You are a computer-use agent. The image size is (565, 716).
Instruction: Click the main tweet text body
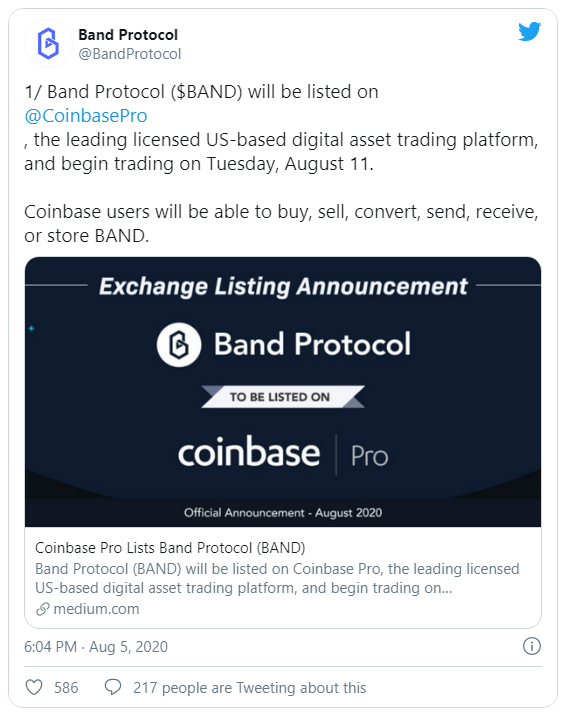[281, 163]
